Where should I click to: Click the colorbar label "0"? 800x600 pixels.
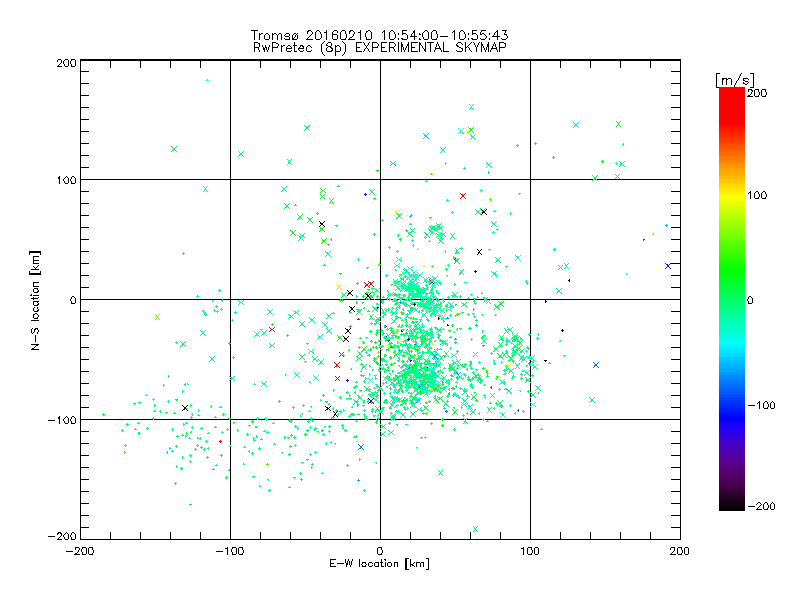[x=750, y=300]
